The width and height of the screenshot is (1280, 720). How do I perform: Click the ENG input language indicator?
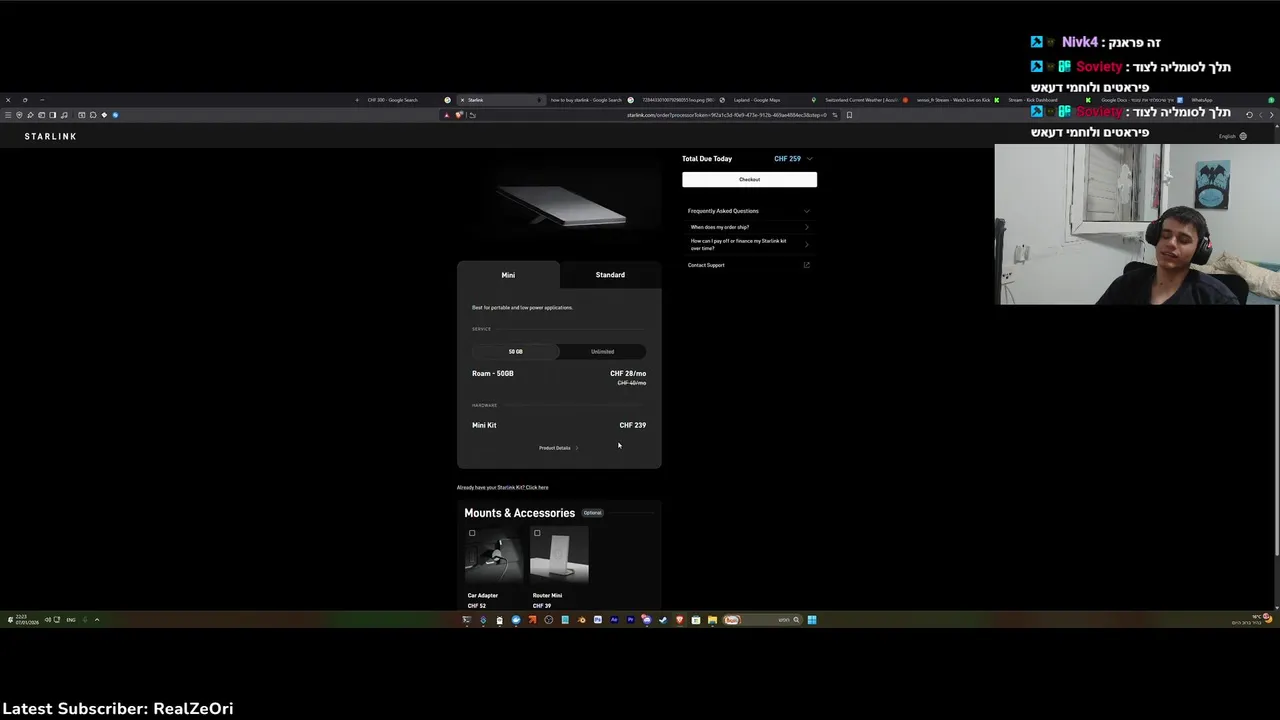(x=71, y=620)
